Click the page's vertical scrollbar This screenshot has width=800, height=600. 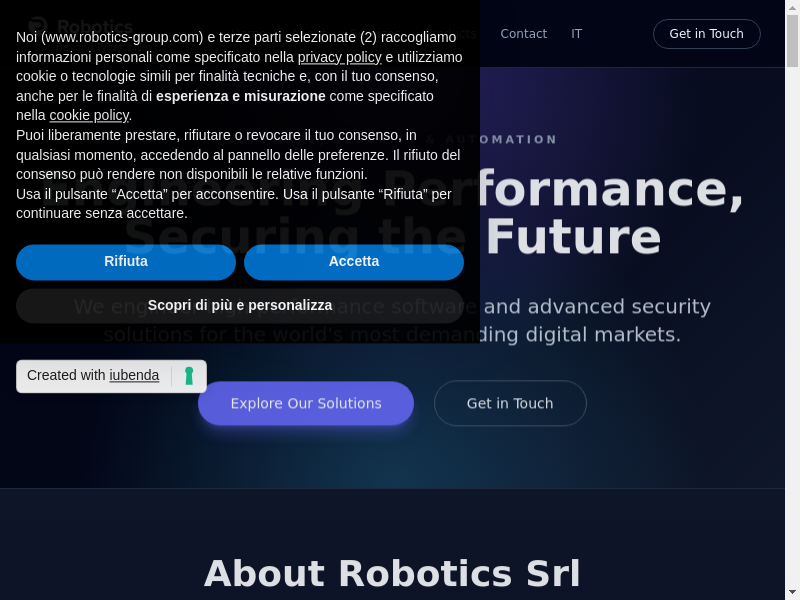[793, 300]
